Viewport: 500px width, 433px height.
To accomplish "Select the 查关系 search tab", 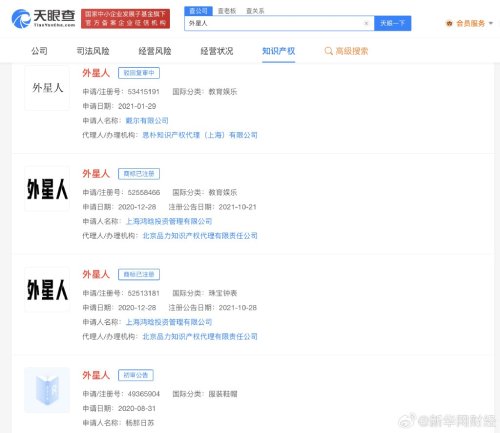I will pos(255,11).
